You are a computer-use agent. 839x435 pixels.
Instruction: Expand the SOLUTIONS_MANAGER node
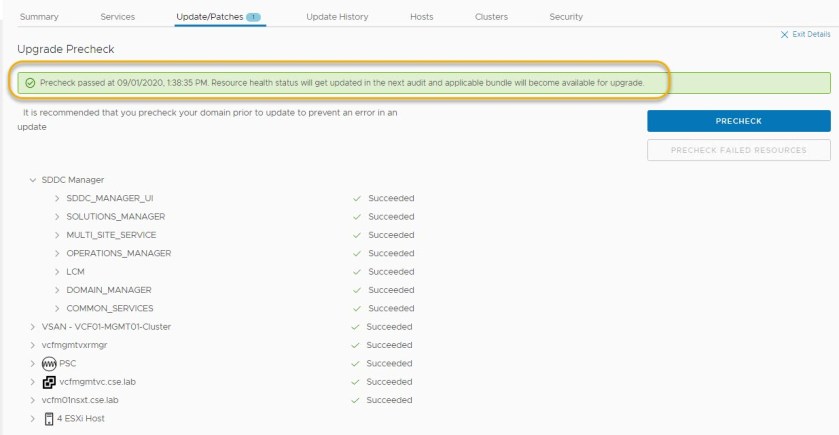pos(57,217)
